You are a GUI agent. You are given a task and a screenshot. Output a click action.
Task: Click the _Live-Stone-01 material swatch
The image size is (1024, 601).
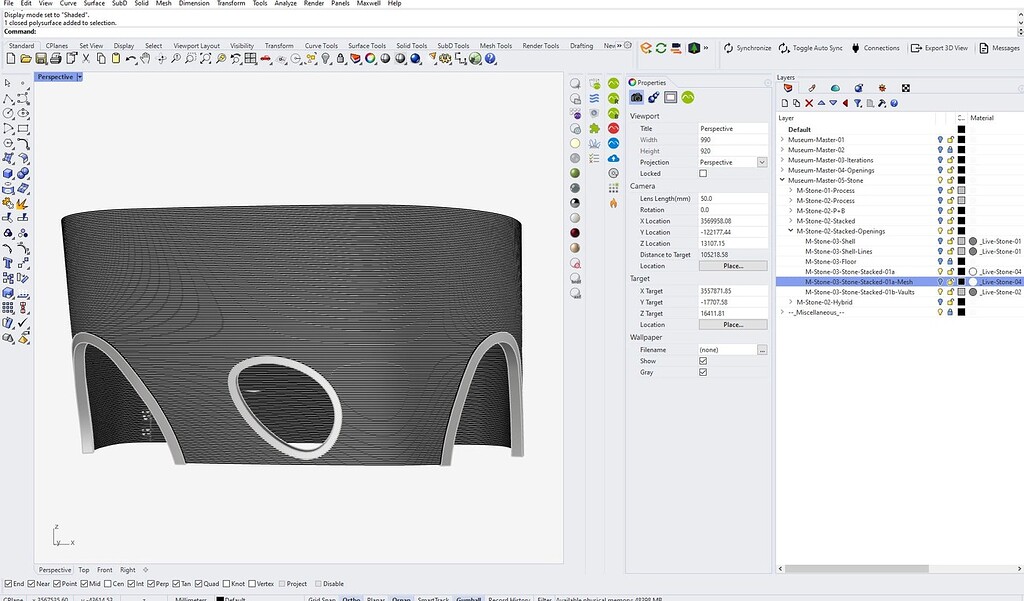[974, 241]
